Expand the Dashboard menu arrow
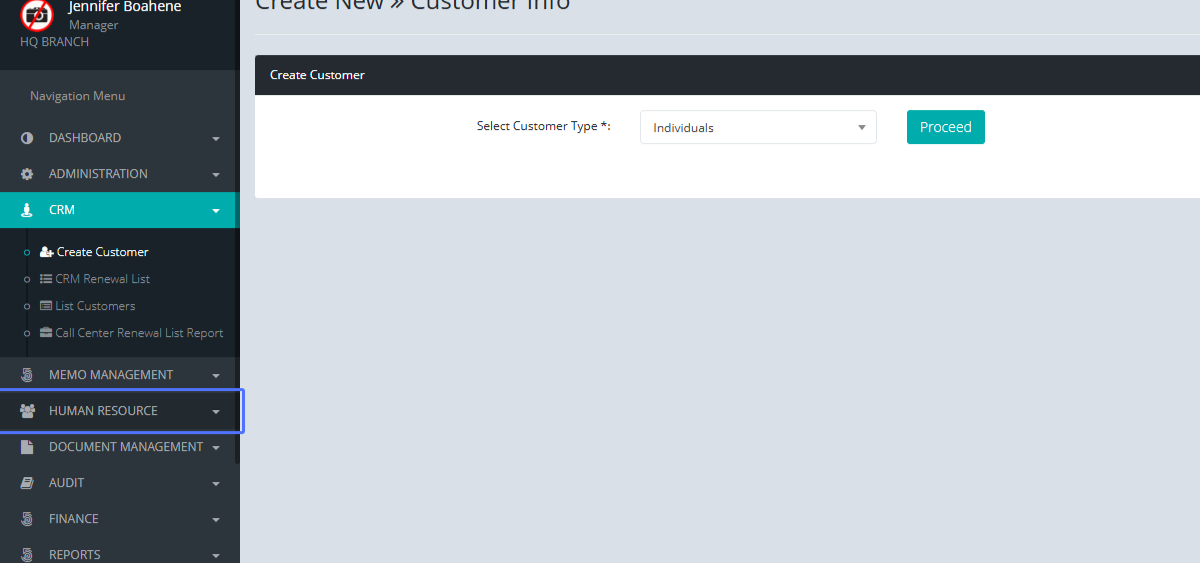The height and width of the screenshot is (563, 1200). coord(216,139)
